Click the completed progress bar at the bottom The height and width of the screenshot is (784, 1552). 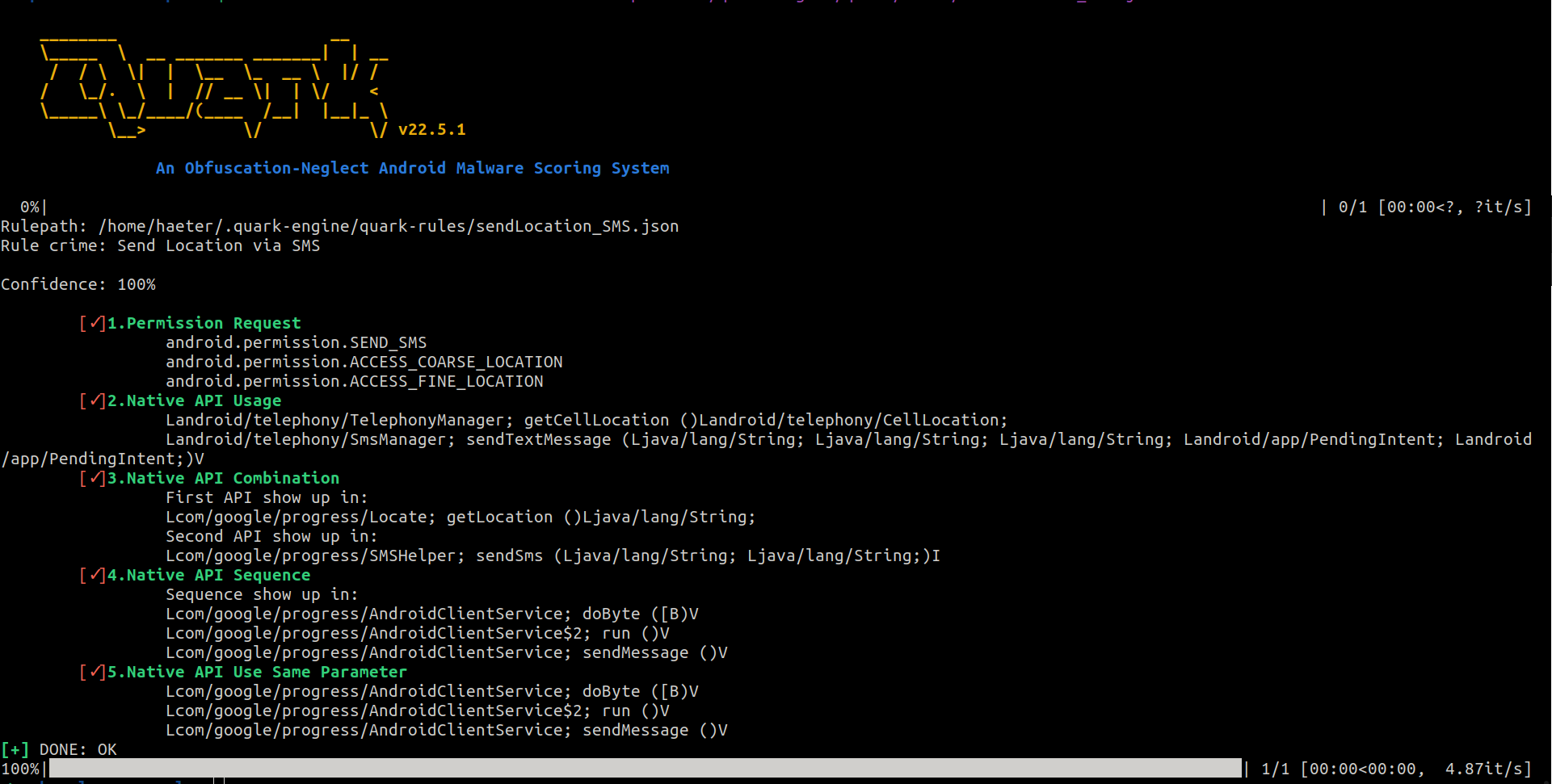pyautogui.click(x=645, y=768)
